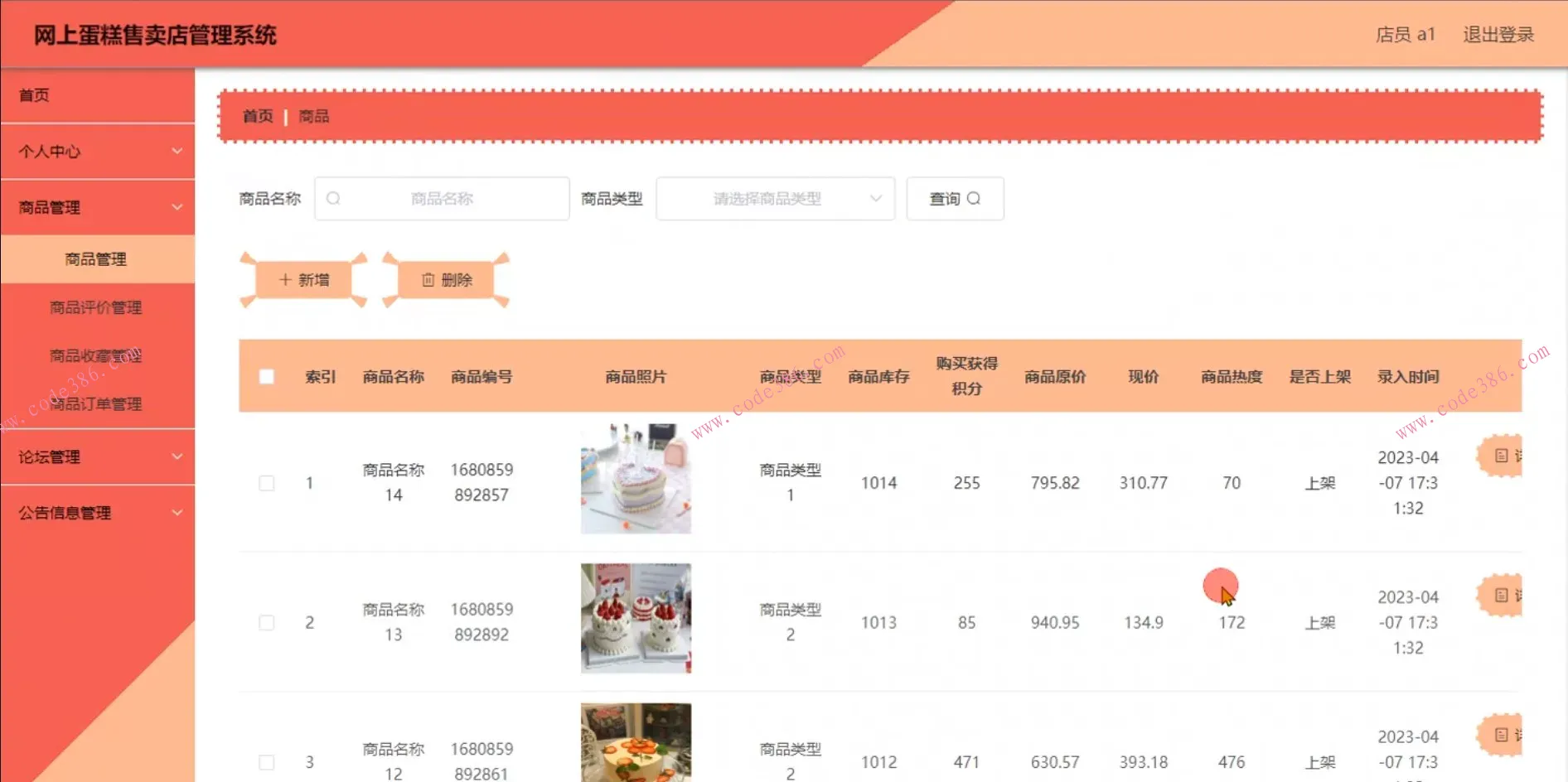Click the 退出登录 link

(x=1498, y=35)
